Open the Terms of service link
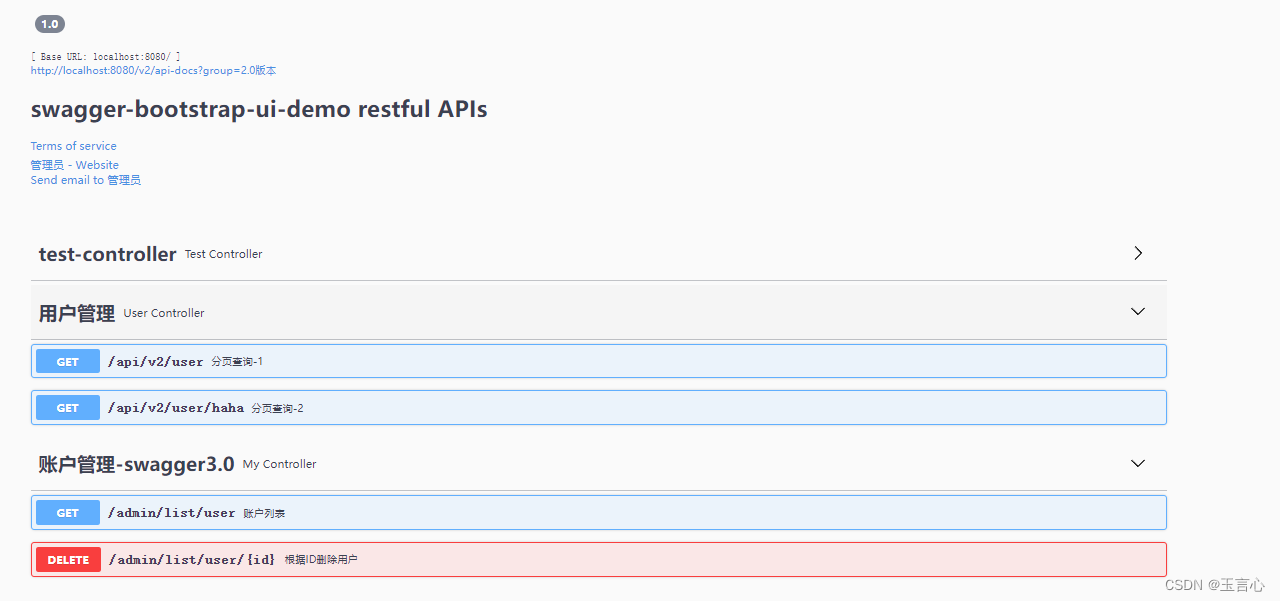The height and width of the screenshot is (601, 1280). [73, 146]
